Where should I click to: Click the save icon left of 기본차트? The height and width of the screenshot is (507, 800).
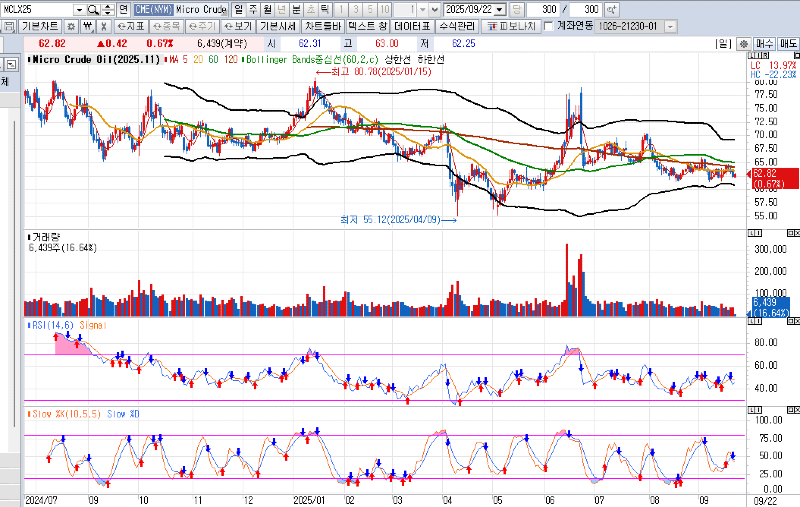pos(9,25)
